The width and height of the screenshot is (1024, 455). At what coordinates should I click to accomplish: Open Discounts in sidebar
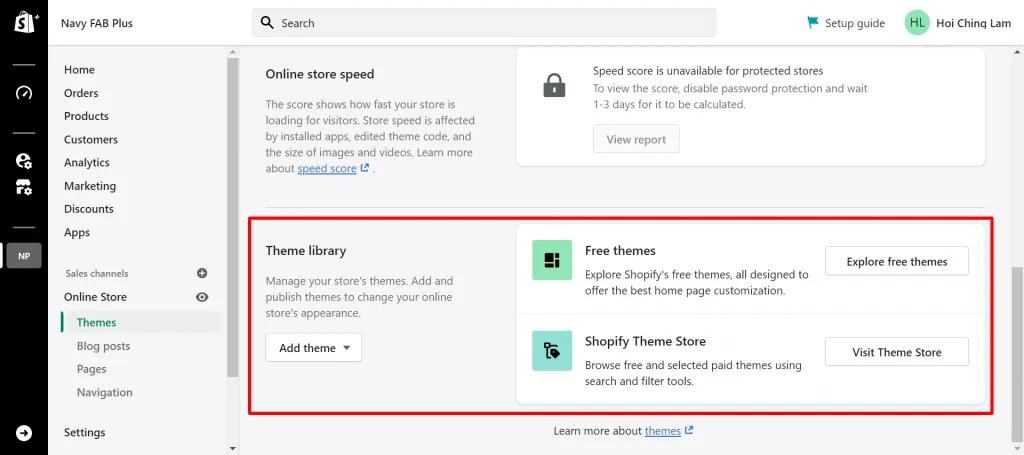pyautogui.click(x=89, y=209)
